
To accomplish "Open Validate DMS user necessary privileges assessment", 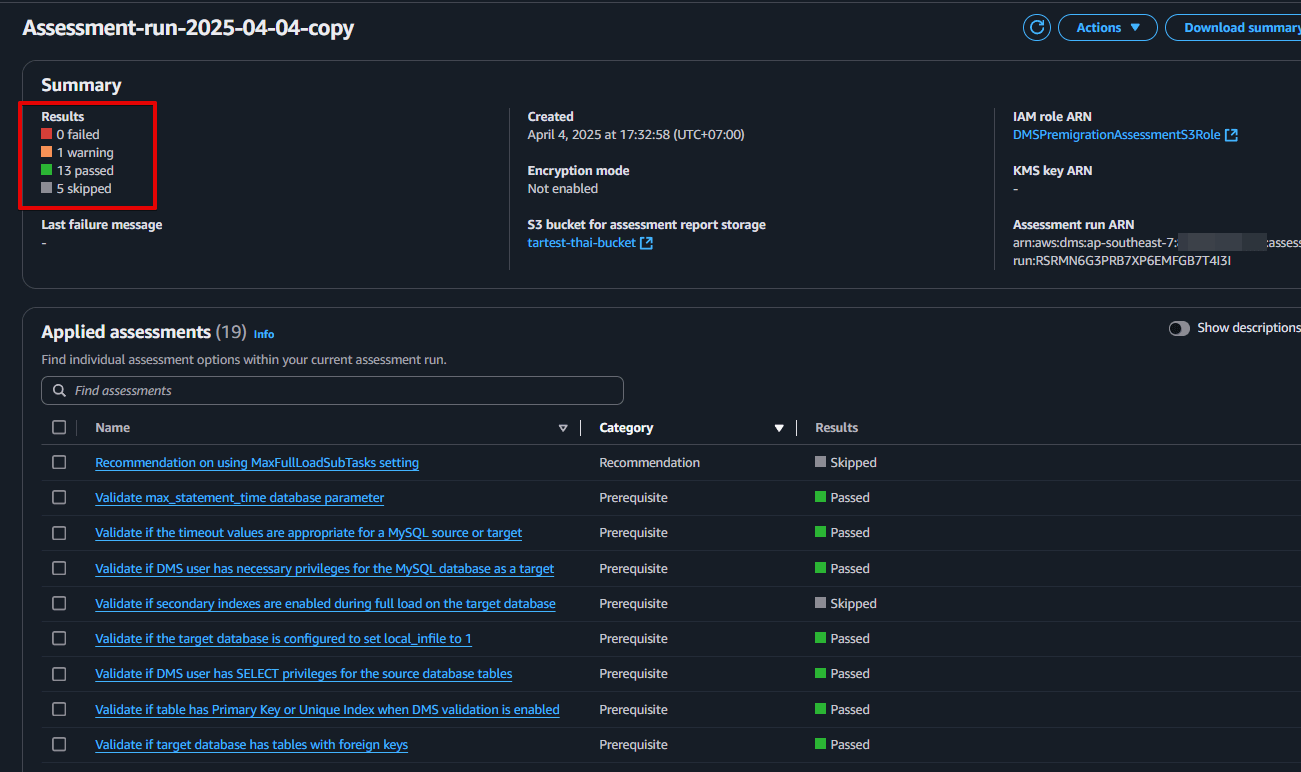I will pyautogui.click(x=324, y=569).
